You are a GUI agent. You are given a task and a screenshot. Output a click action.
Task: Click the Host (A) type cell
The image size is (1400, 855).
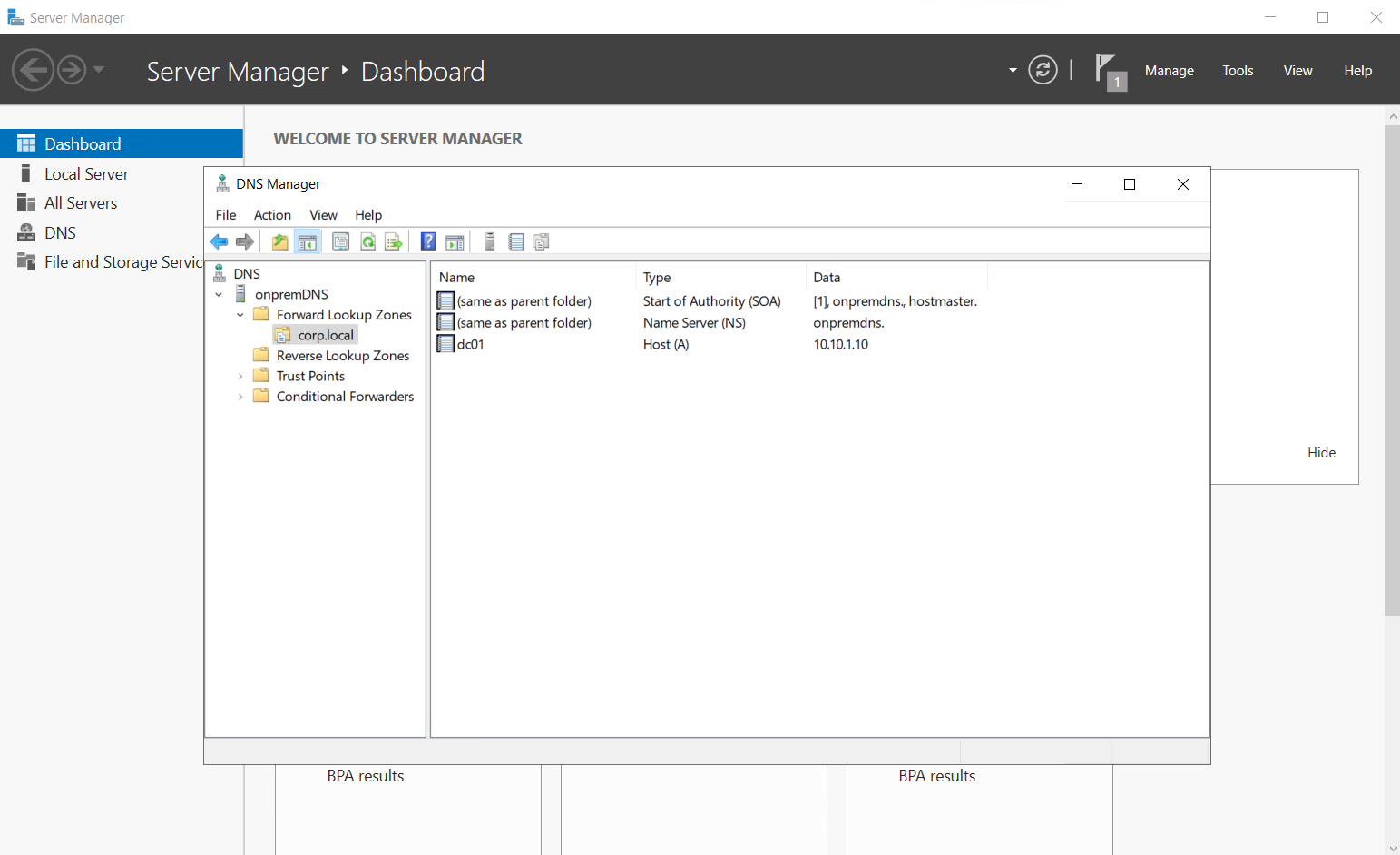tap(666, 345)
